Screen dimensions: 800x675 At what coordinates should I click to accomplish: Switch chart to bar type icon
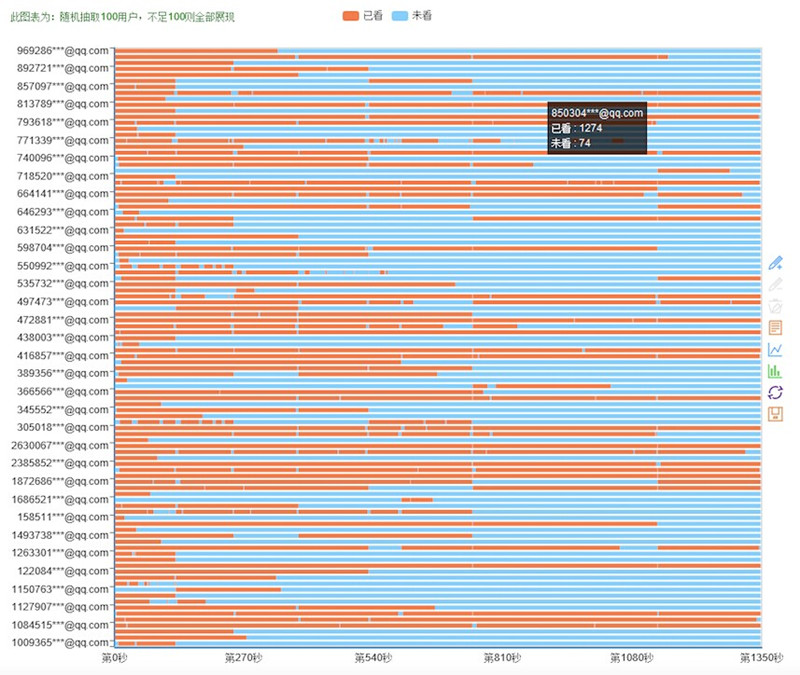pyautogui.click(x=775, y=370)
